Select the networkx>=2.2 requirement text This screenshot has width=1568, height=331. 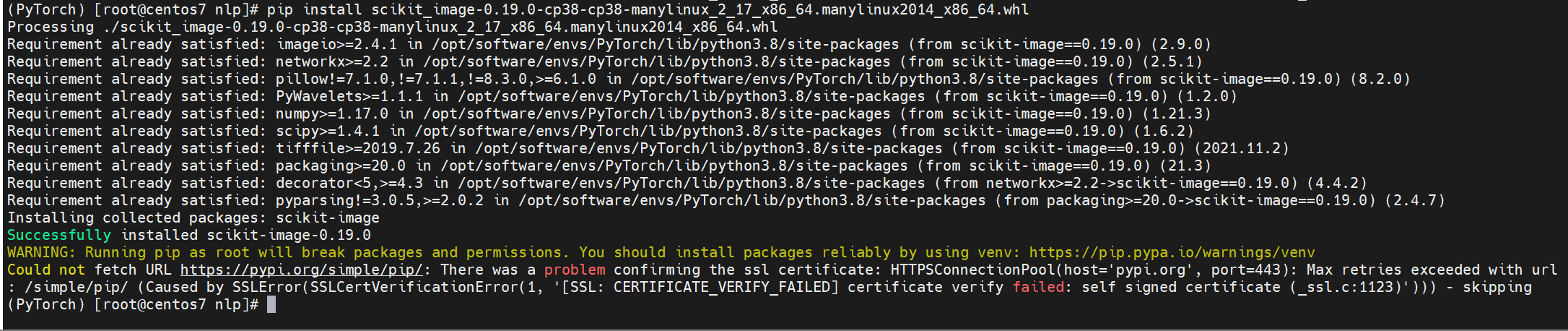click(332, 61)
